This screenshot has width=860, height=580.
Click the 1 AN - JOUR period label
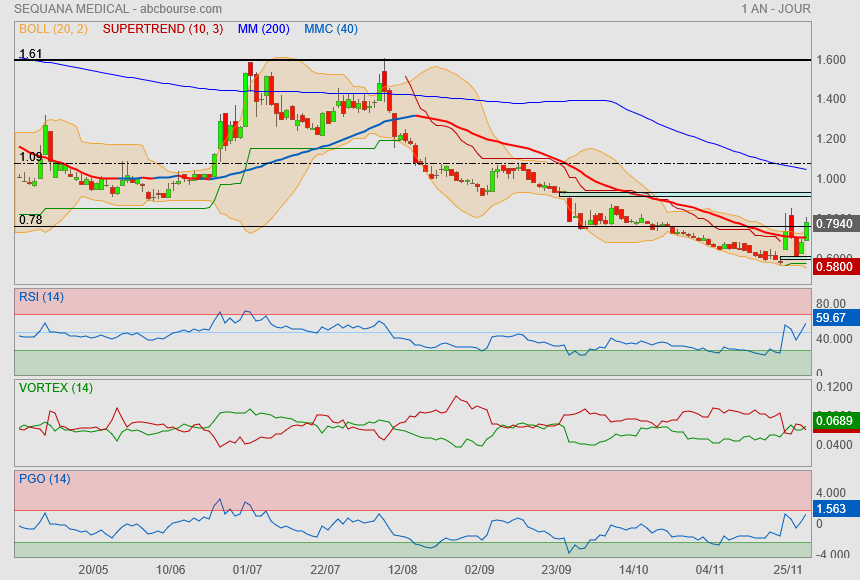coord(775,9)
